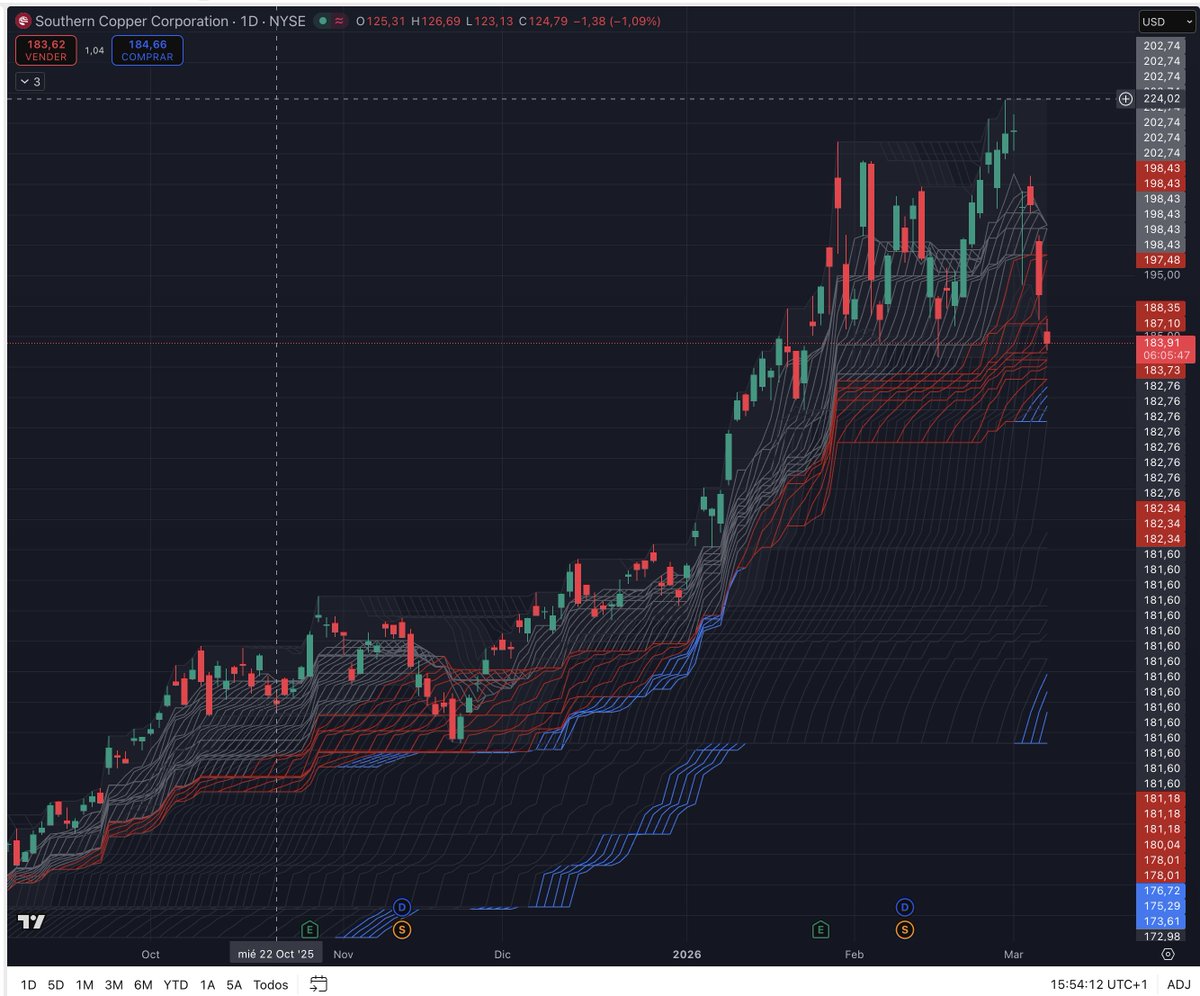
Task: Select the 1M range tab
Action: (x=85, y=985)
